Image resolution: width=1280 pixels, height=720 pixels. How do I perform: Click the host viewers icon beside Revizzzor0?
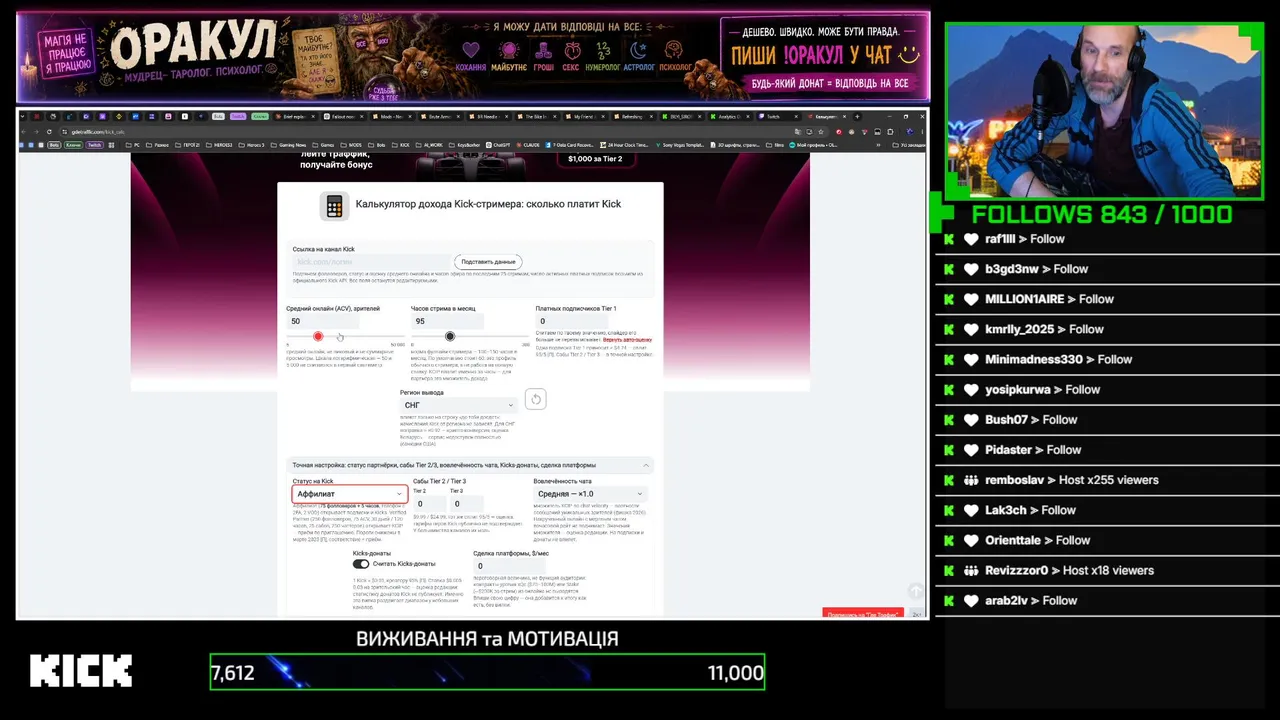[x=971, y=570]
